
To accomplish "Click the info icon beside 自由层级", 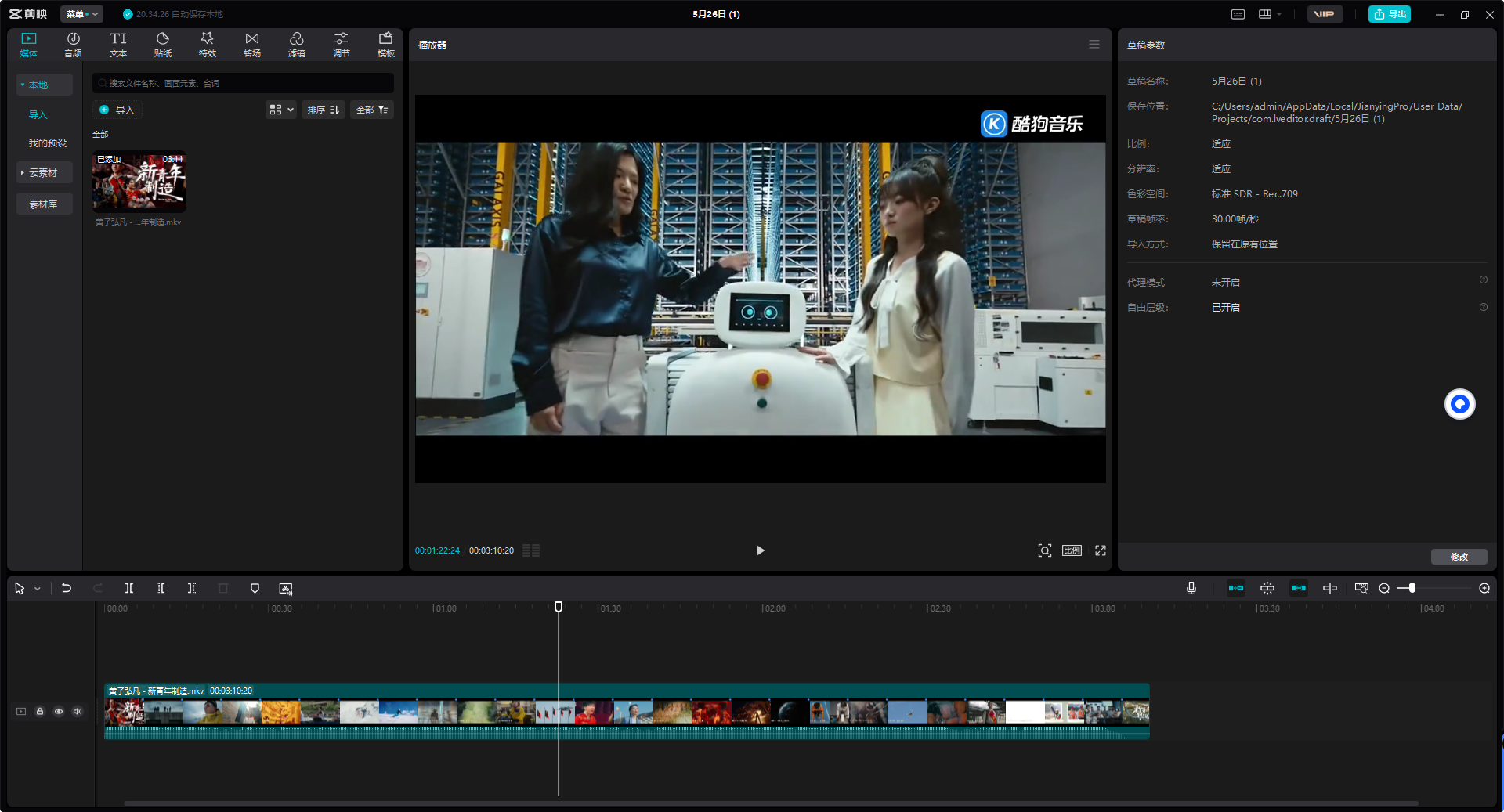I will 1483,307.
